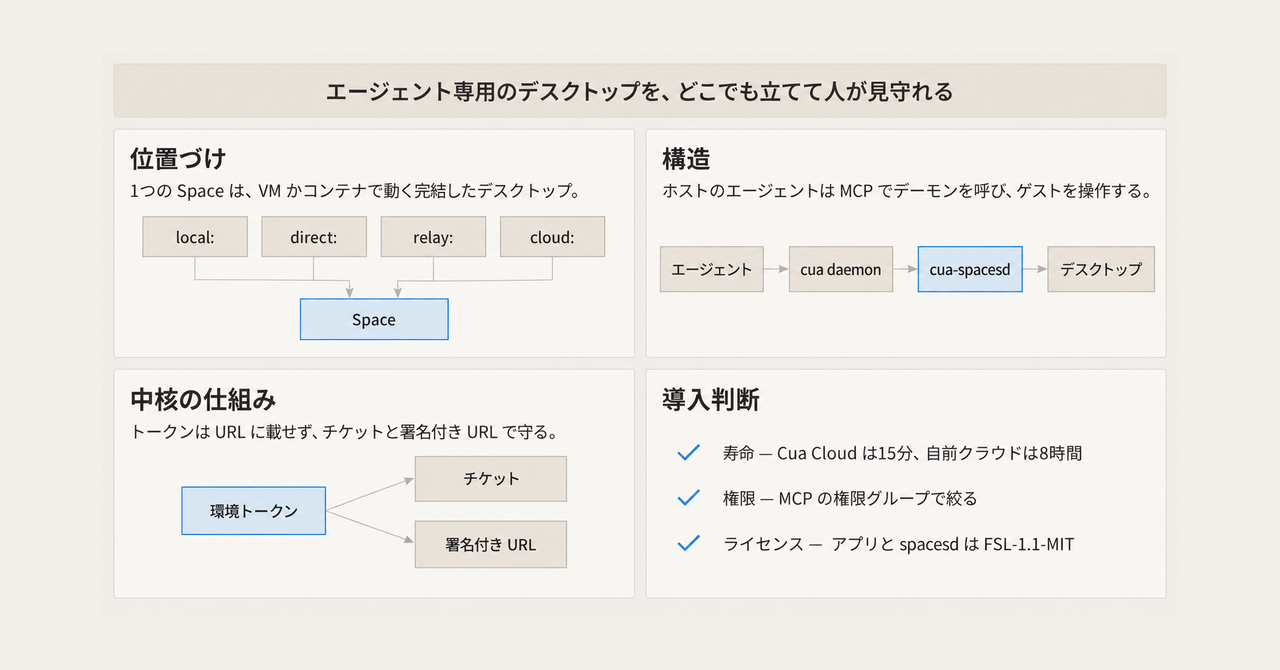Viewport: 1280px width, 670px height.
Task: Click the relay: box
Action: [433, 237]
